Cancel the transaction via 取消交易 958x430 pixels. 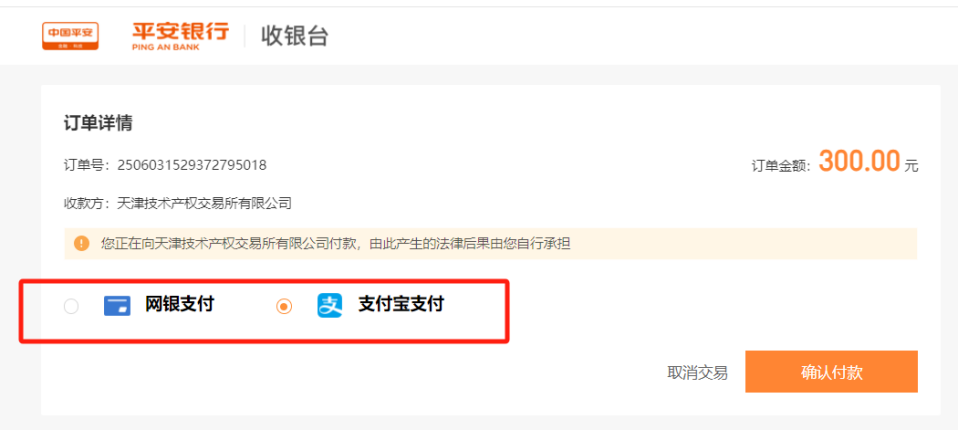pyautogui.click(x=697, y=373)
